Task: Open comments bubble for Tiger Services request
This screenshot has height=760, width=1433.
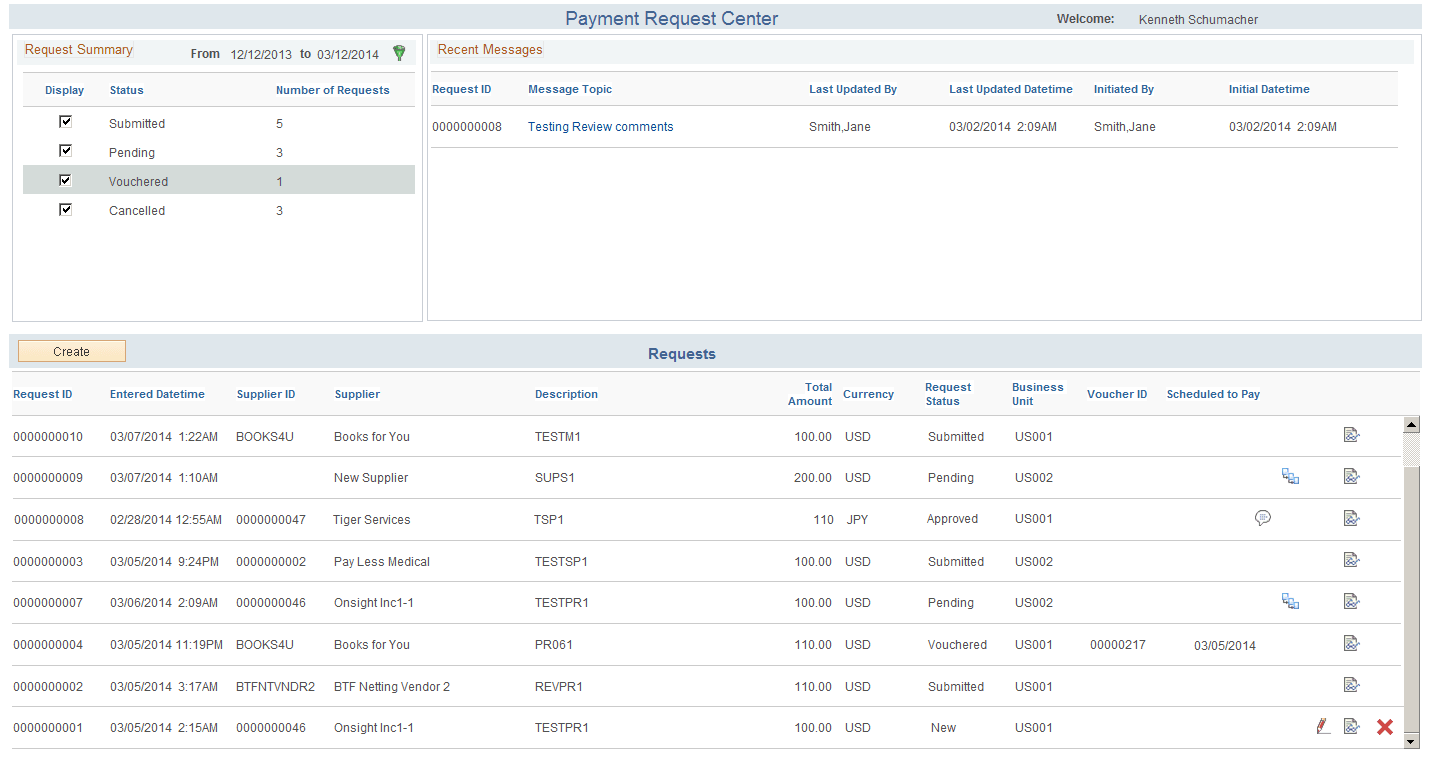Action: [1263, 518]
